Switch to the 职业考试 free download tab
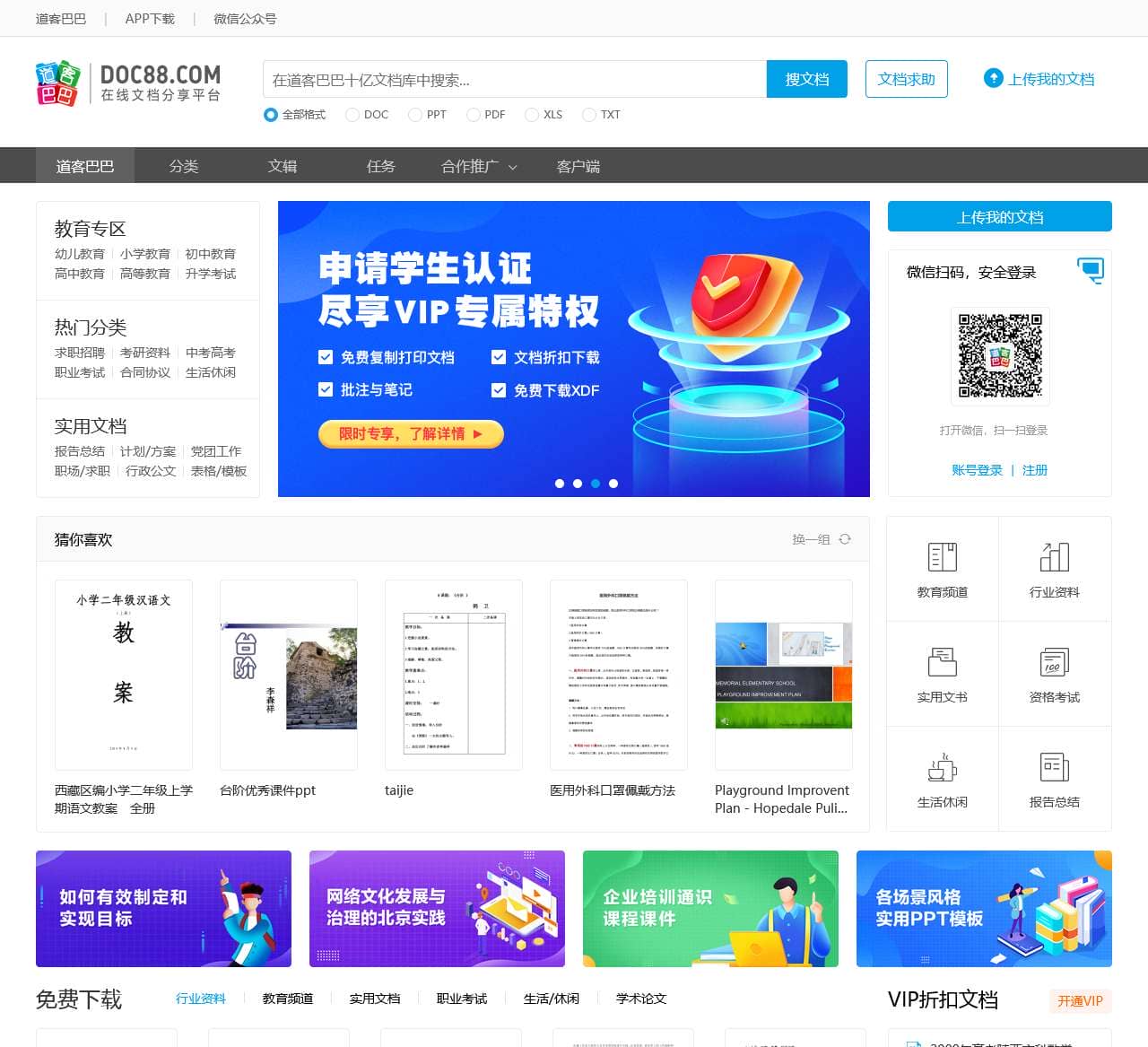1148x1047 pixels. coord(462,999)
